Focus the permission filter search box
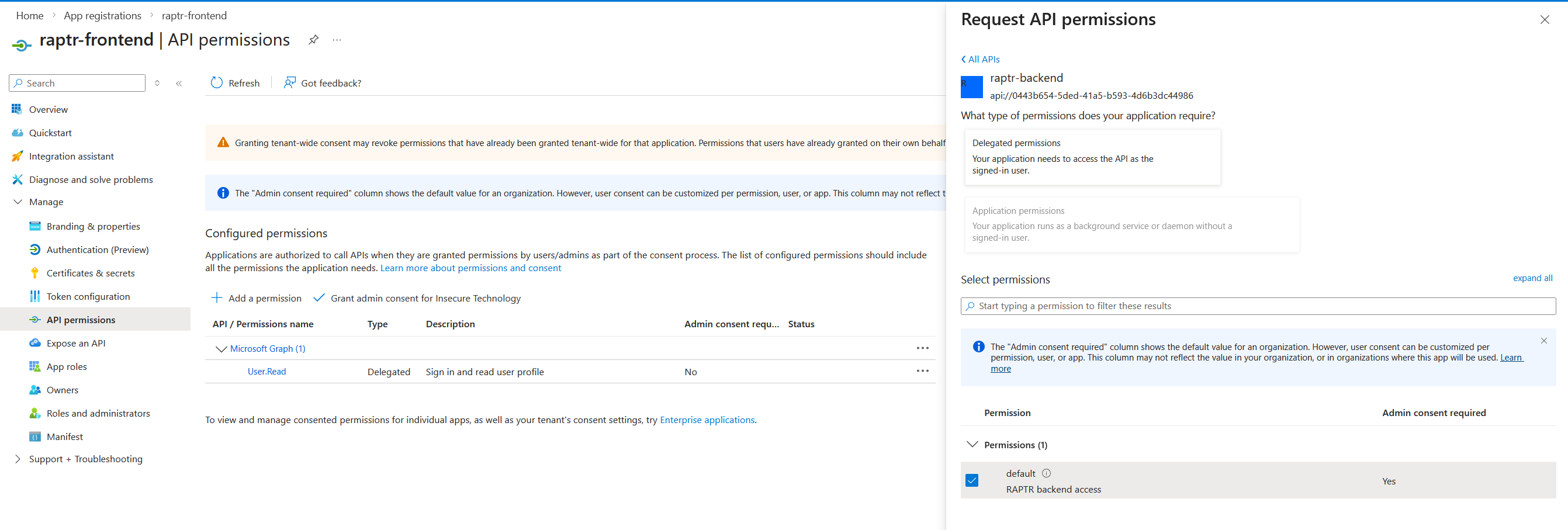1568x530 pixels. (1257, 306)
